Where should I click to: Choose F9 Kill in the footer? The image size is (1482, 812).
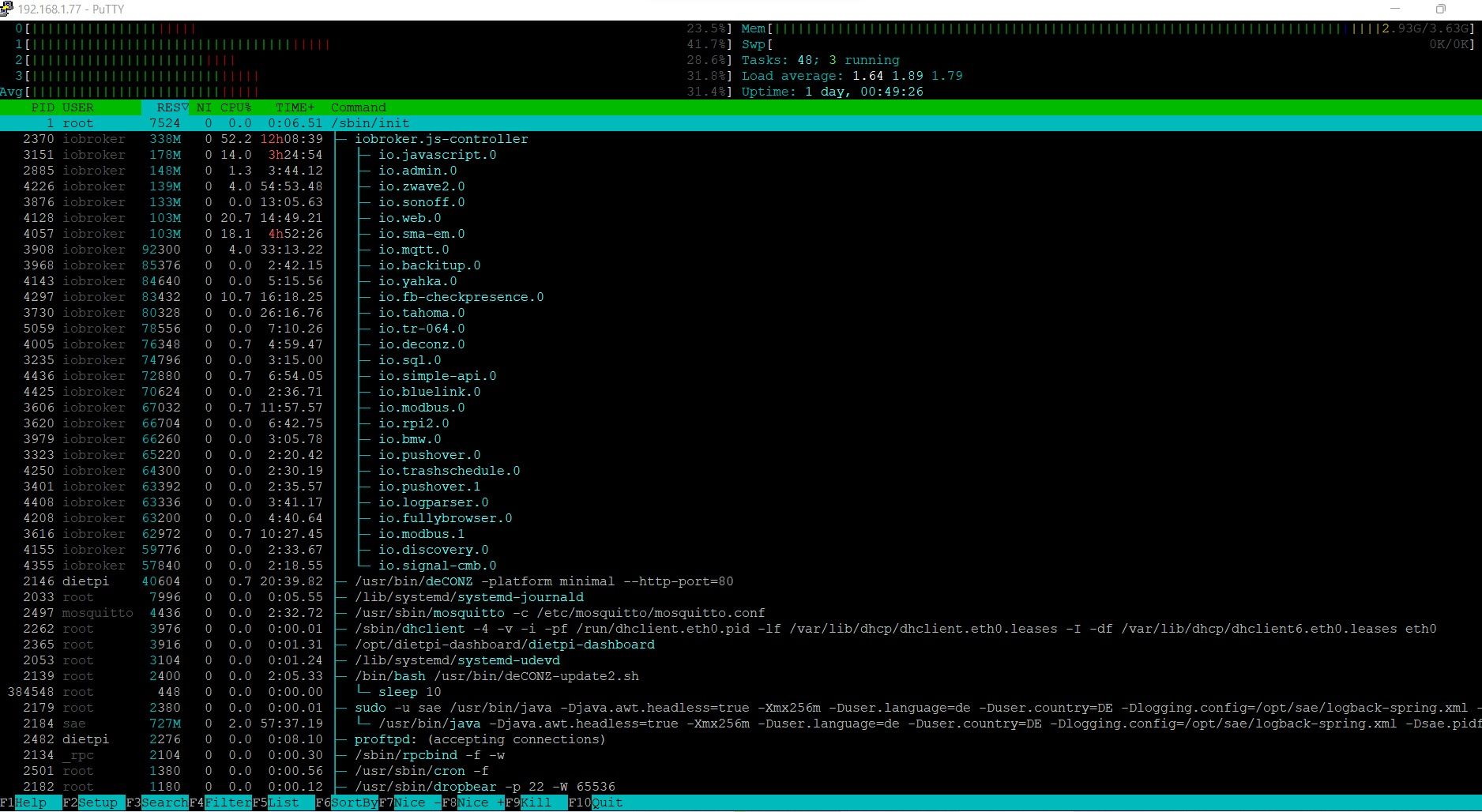click(x=536, y=803)
